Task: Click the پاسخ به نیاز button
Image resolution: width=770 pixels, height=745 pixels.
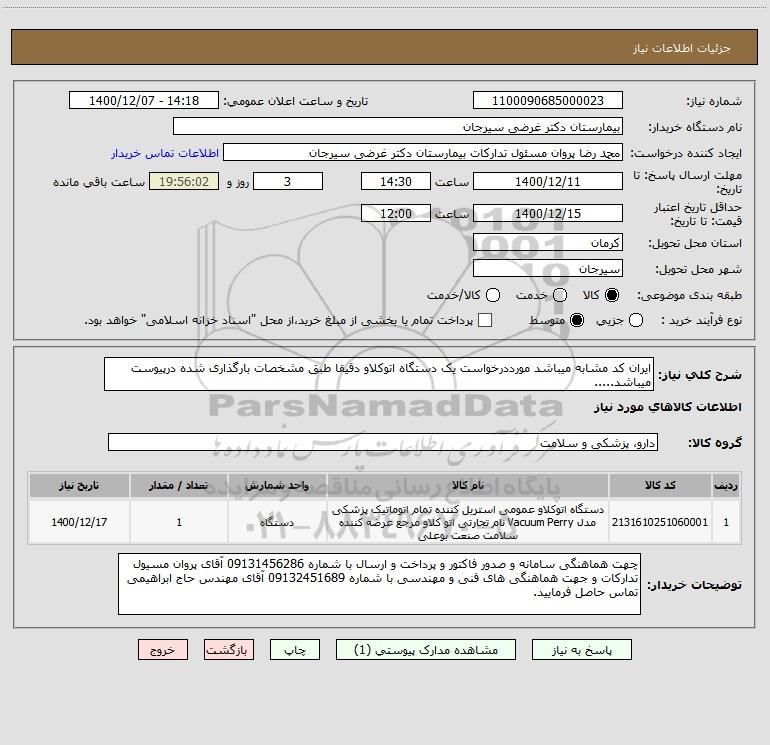Action: 582,650
